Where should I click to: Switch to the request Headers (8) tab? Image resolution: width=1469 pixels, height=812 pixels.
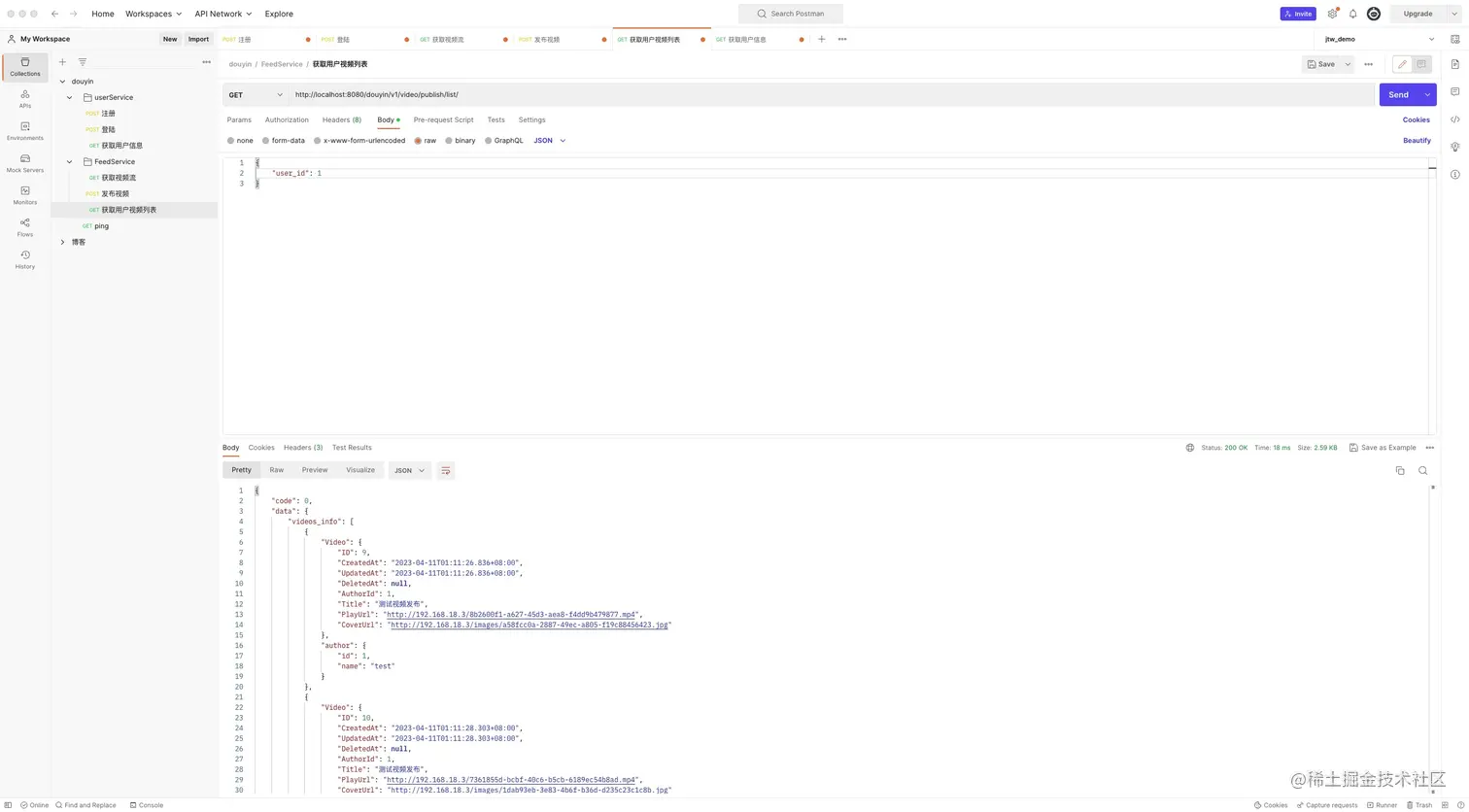(x=342, y=119)
